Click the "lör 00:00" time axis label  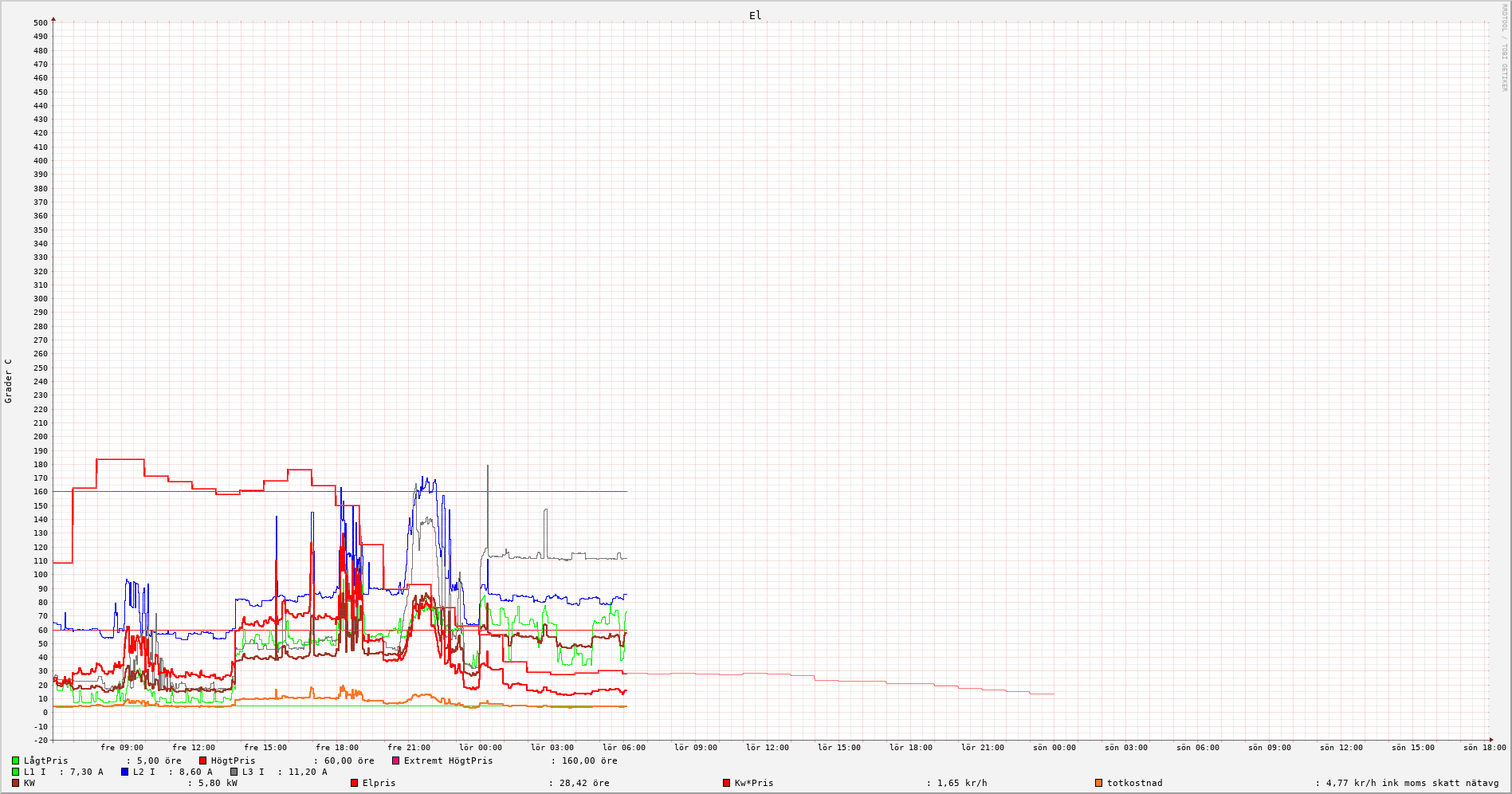click(x=481, y=748)
